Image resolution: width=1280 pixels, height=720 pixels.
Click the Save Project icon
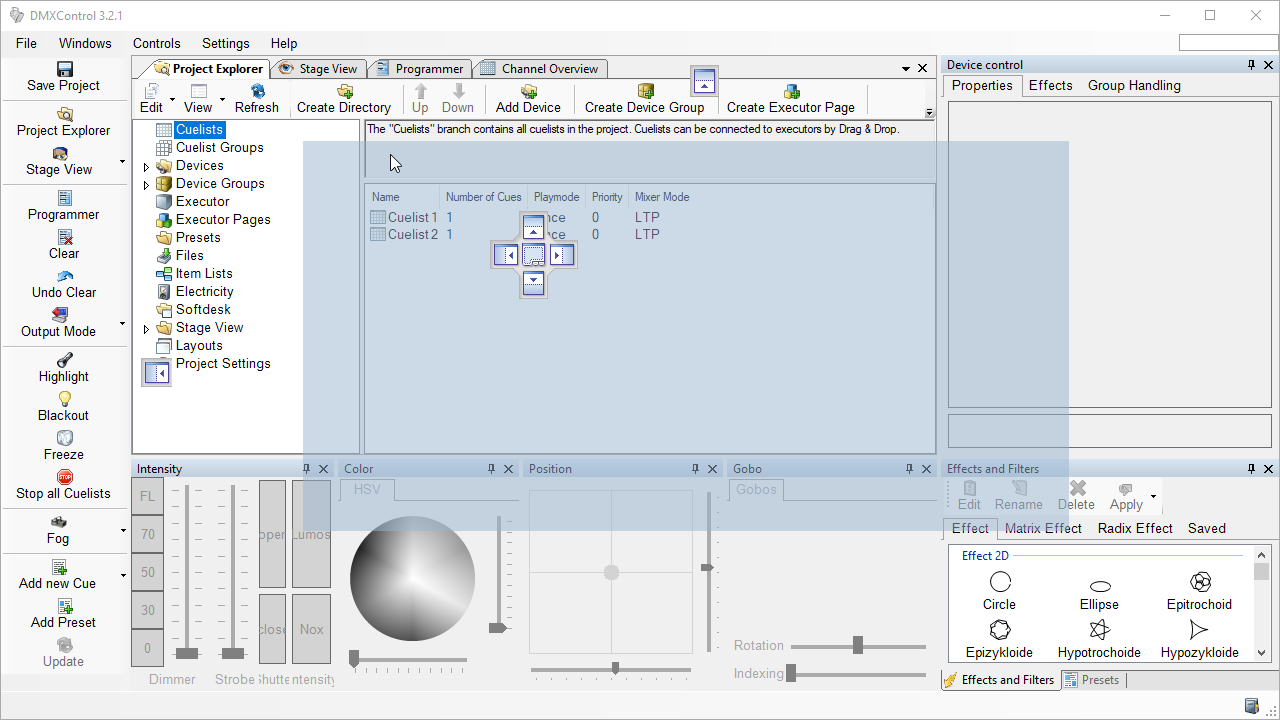click(x=64, y=69)
